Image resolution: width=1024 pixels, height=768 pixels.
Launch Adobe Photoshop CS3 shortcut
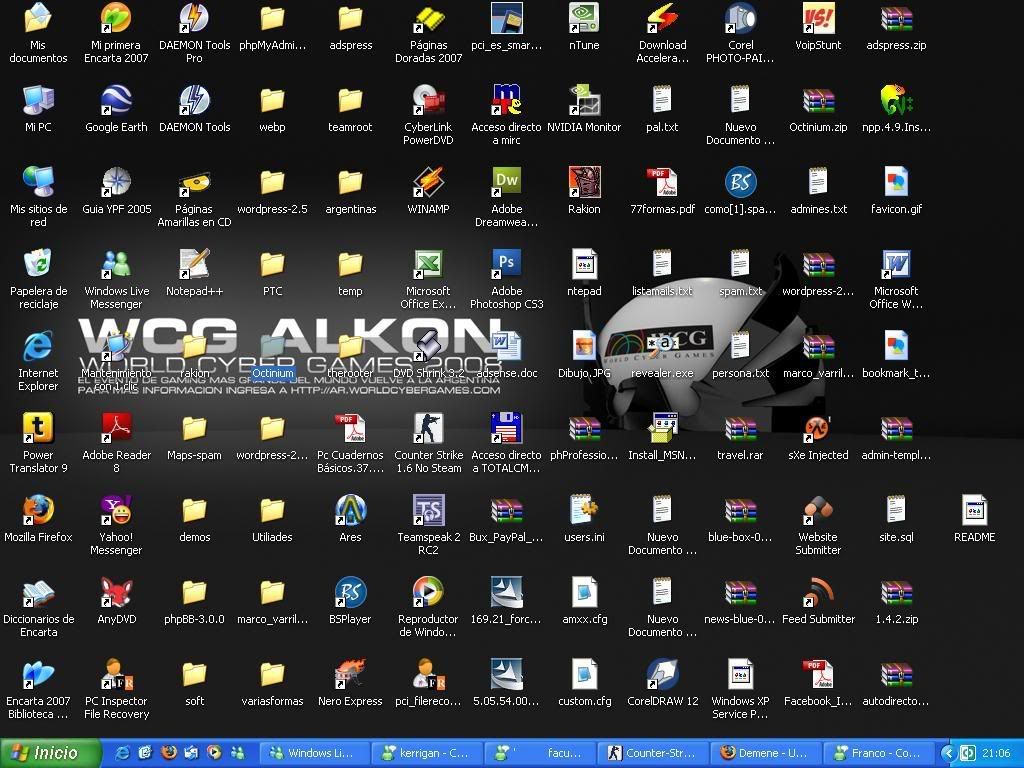507,264
